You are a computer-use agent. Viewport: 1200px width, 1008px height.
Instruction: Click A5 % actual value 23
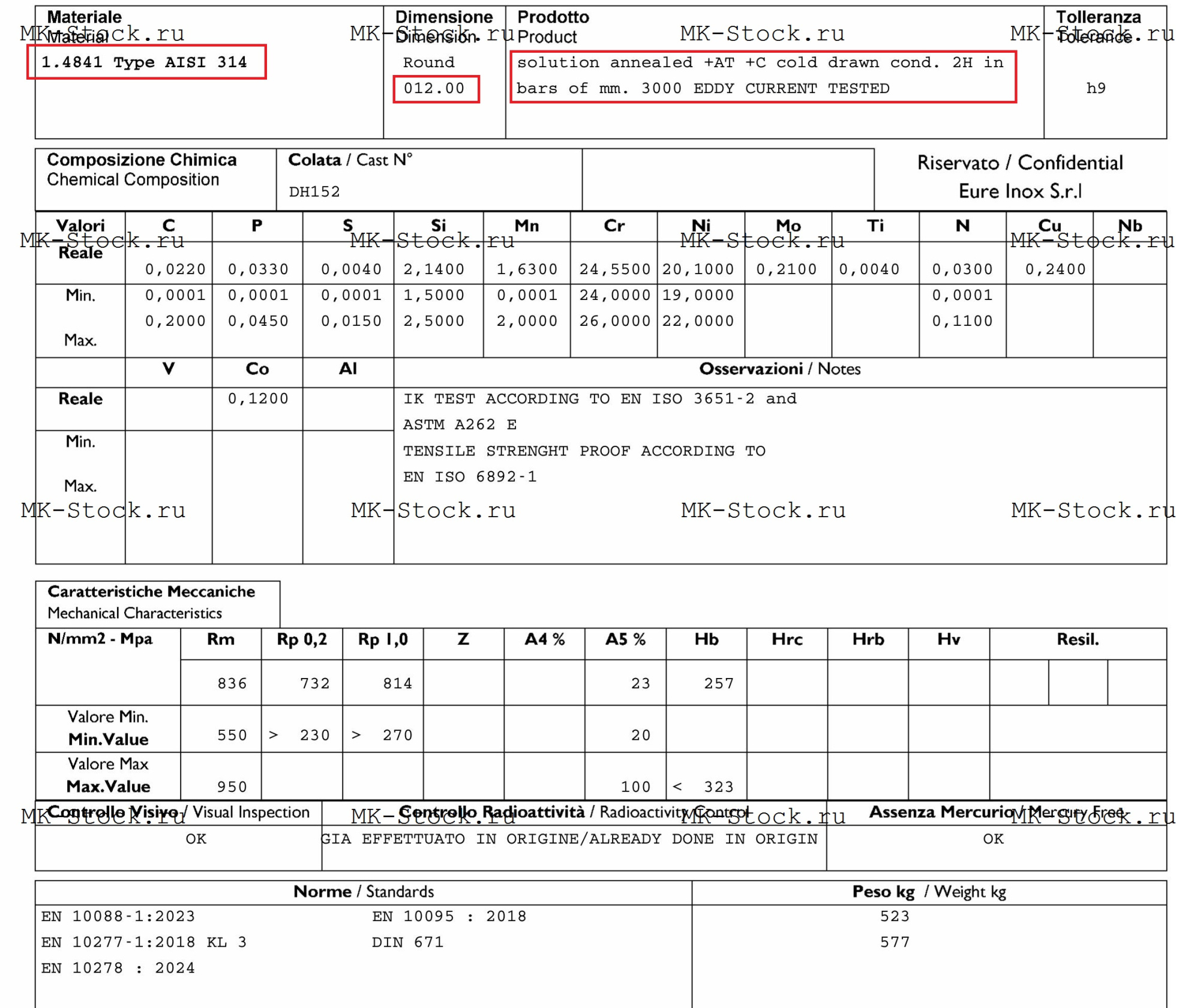click(641, 683)
